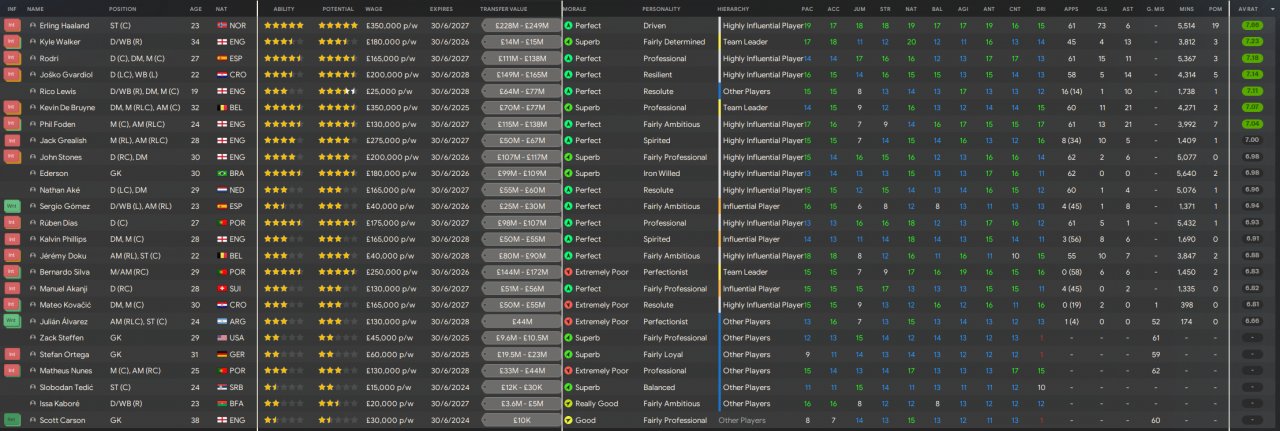
Task: Click Switzerland flag in Manuel Akanji's row
Action: pyautogui.click(x=221, y=288)
